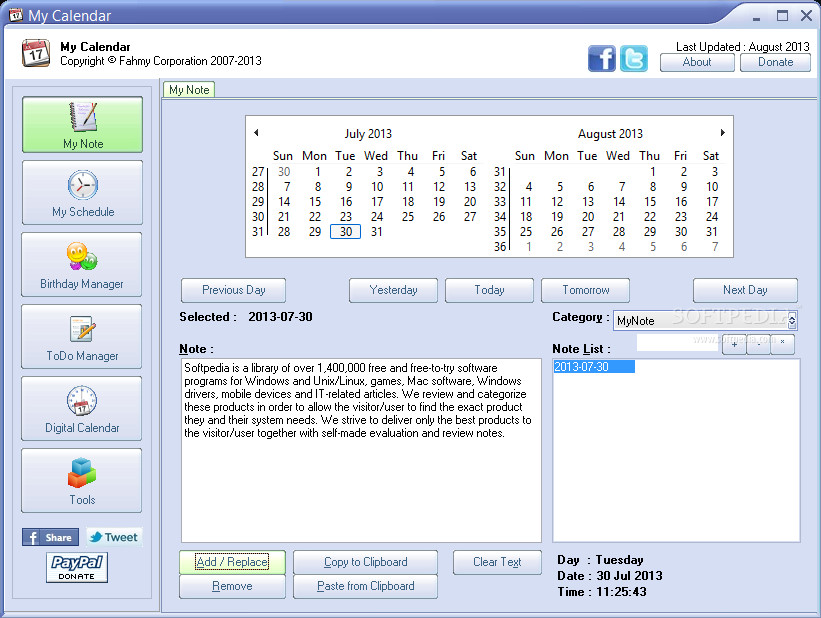The height and width of the screenshot is (618, 821).
Task: Select July 22 in the calendar
Action: coord(315,217)
